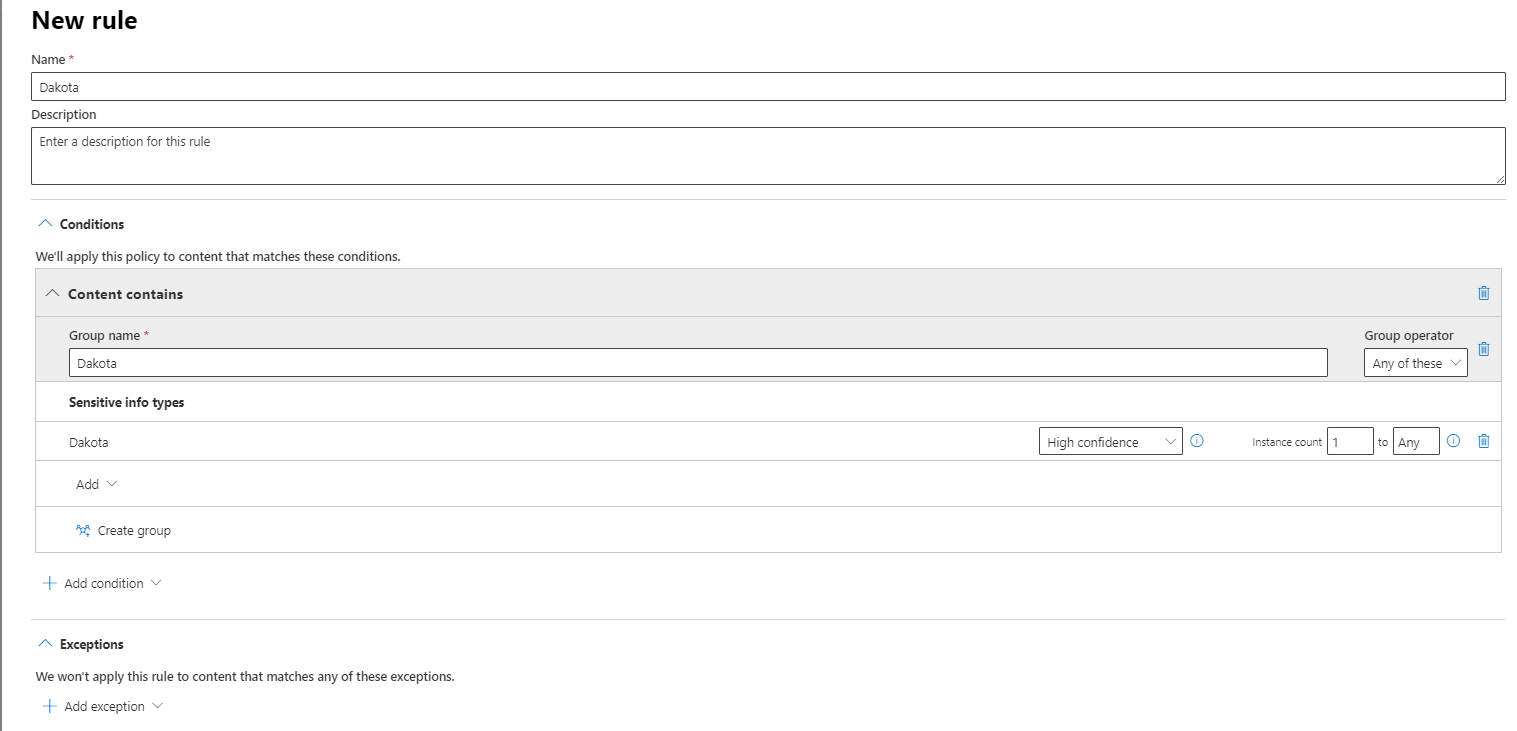Click the plus icon beside Add exception

coord(50,706)
